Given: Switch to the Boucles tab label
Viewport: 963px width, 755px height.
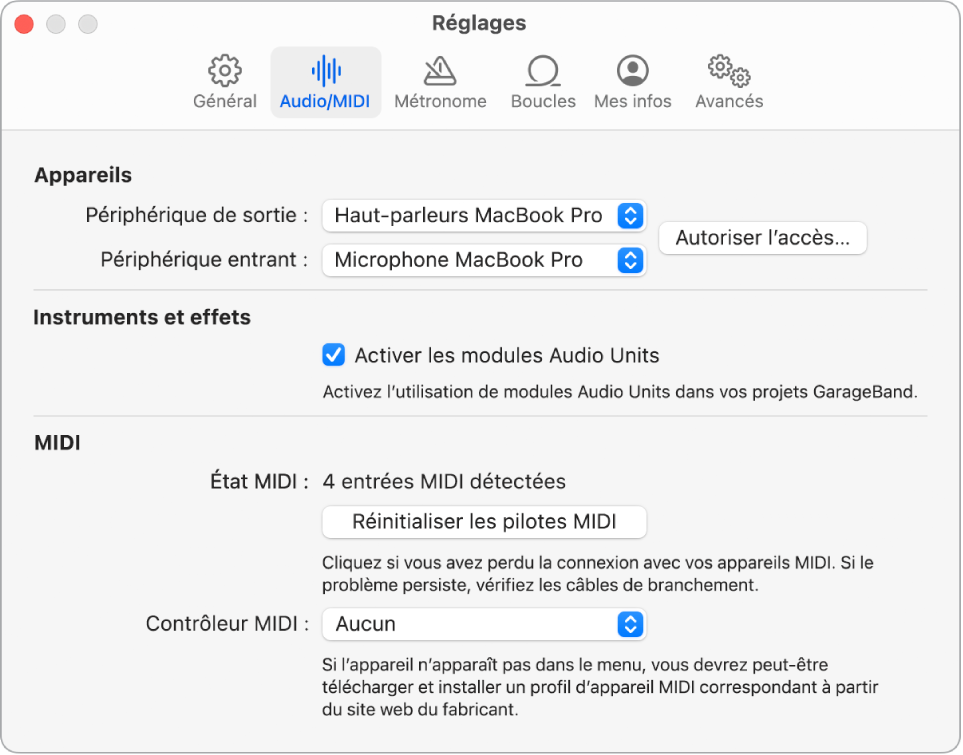Looking at the screenshot, I should (542, 101).
